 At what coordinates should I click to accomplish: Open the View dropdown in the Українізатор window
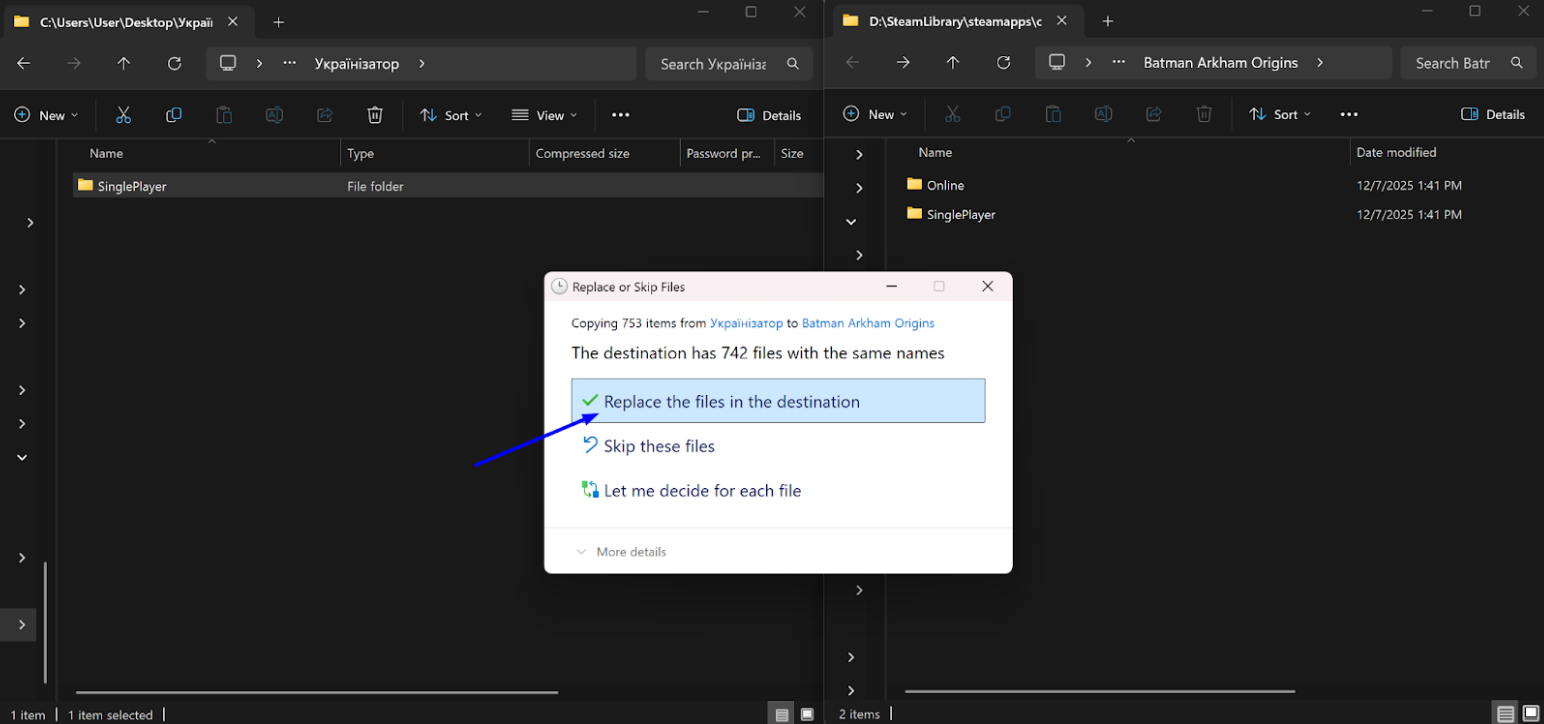click(x=544, y=115)
